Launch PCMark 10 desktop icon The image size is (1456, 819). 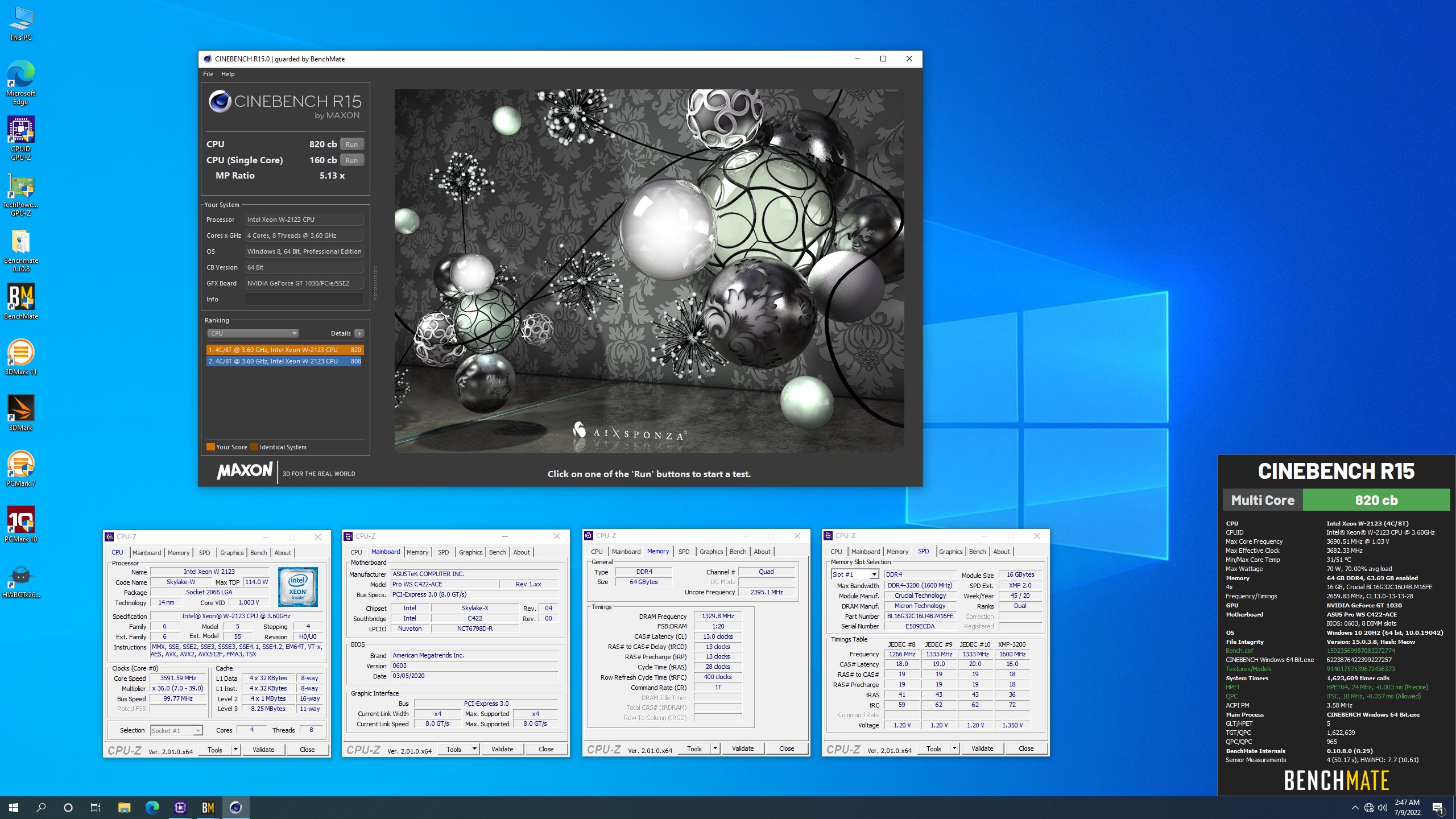(x=21, y=524)
